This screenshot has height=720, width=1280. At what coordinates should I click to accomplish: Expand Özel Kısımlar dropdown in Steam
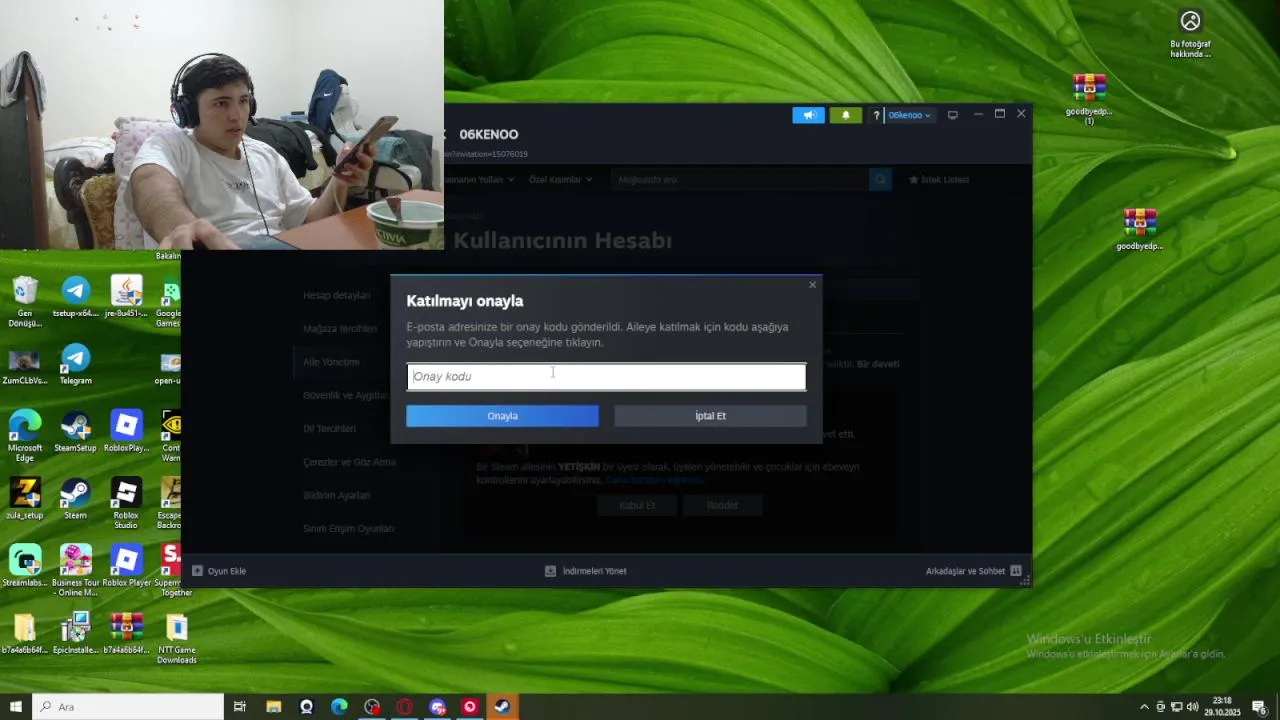pyautogui.click(x=560, y=180)
